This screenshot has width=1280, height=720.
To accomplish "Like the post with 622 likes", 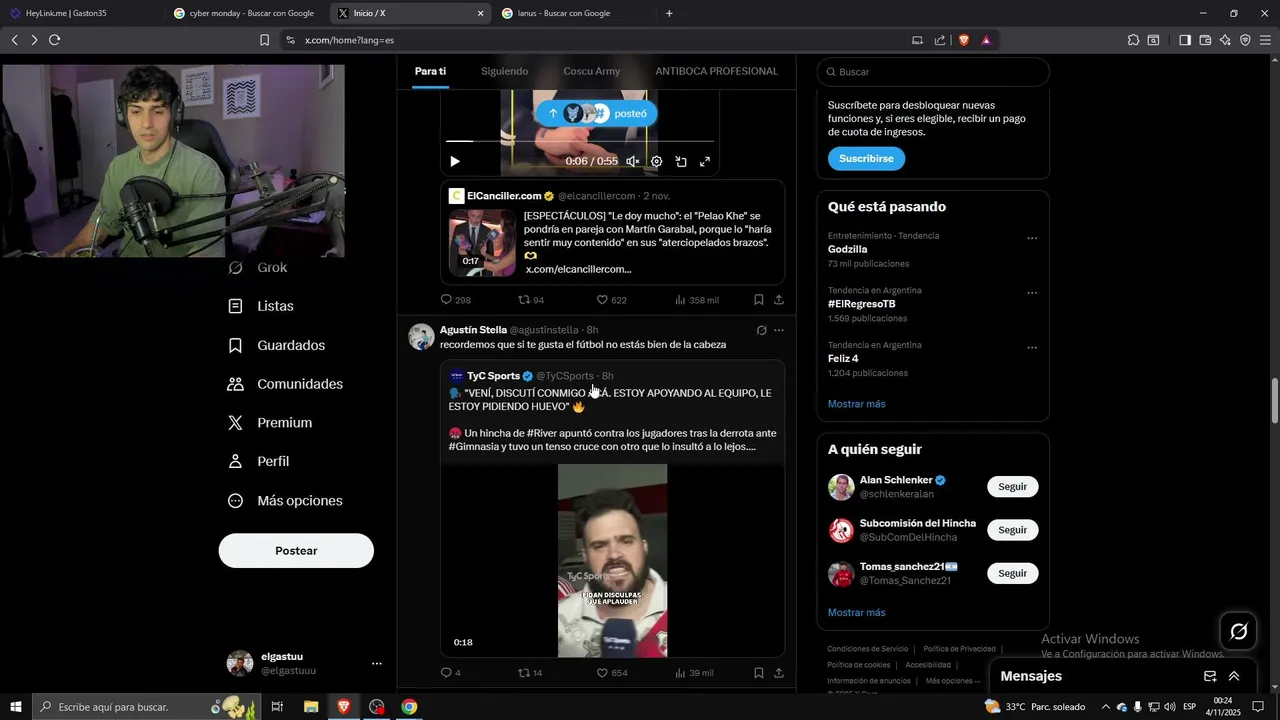I will click(611, 300).
